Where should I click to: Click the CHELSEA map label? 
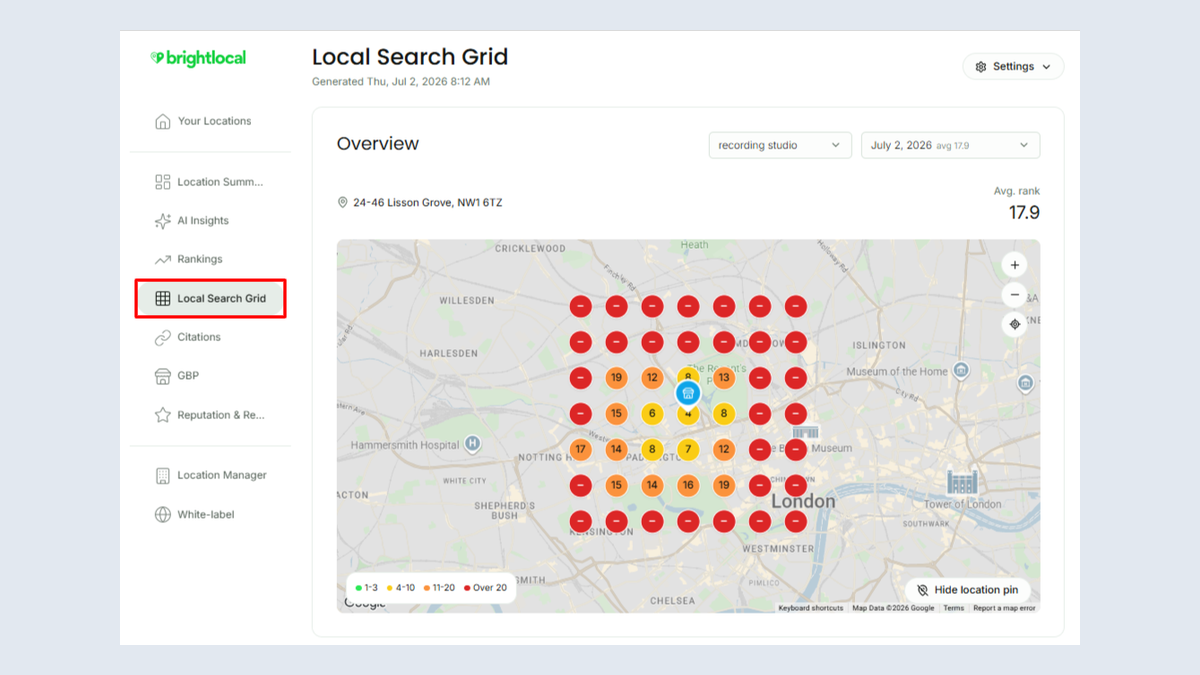tap(672, 601)
